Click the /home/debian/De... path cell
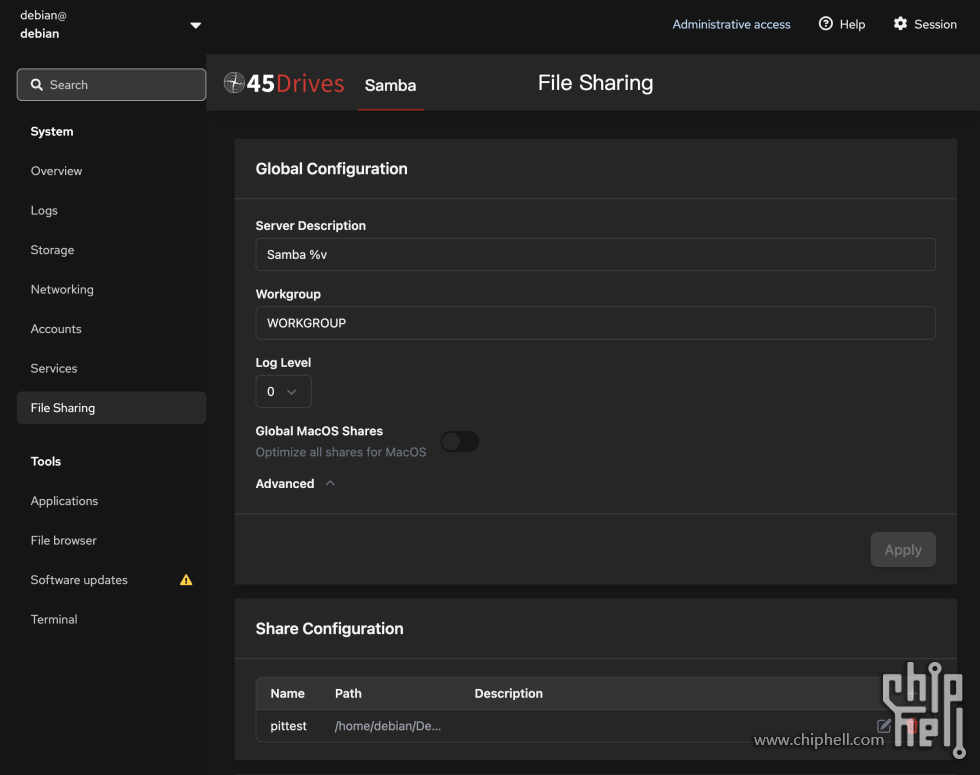 tap(388, 726)
